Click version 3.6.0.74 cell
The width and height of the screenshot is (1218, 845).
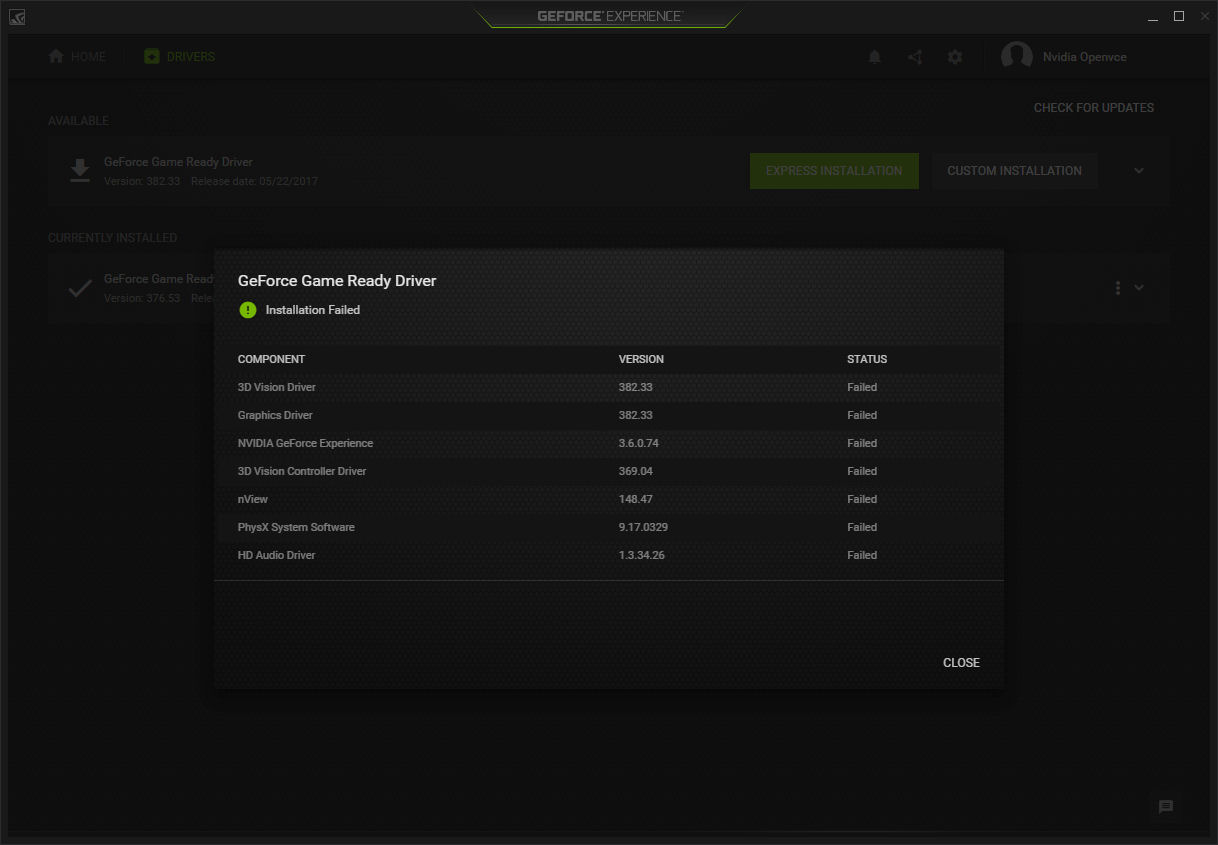pyautogui.click(x=639, y=443)
